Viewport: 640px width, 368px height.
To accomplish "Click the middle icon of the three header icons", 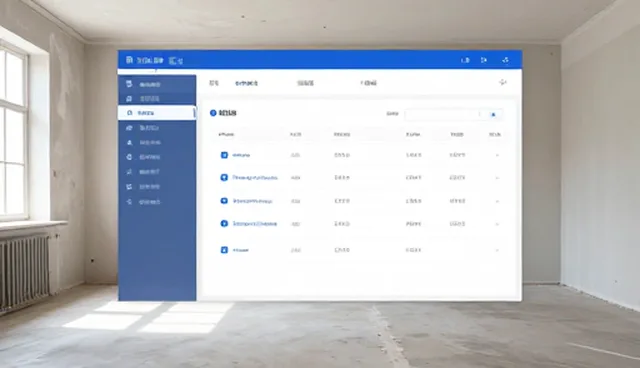I will [x=484, y=60].
